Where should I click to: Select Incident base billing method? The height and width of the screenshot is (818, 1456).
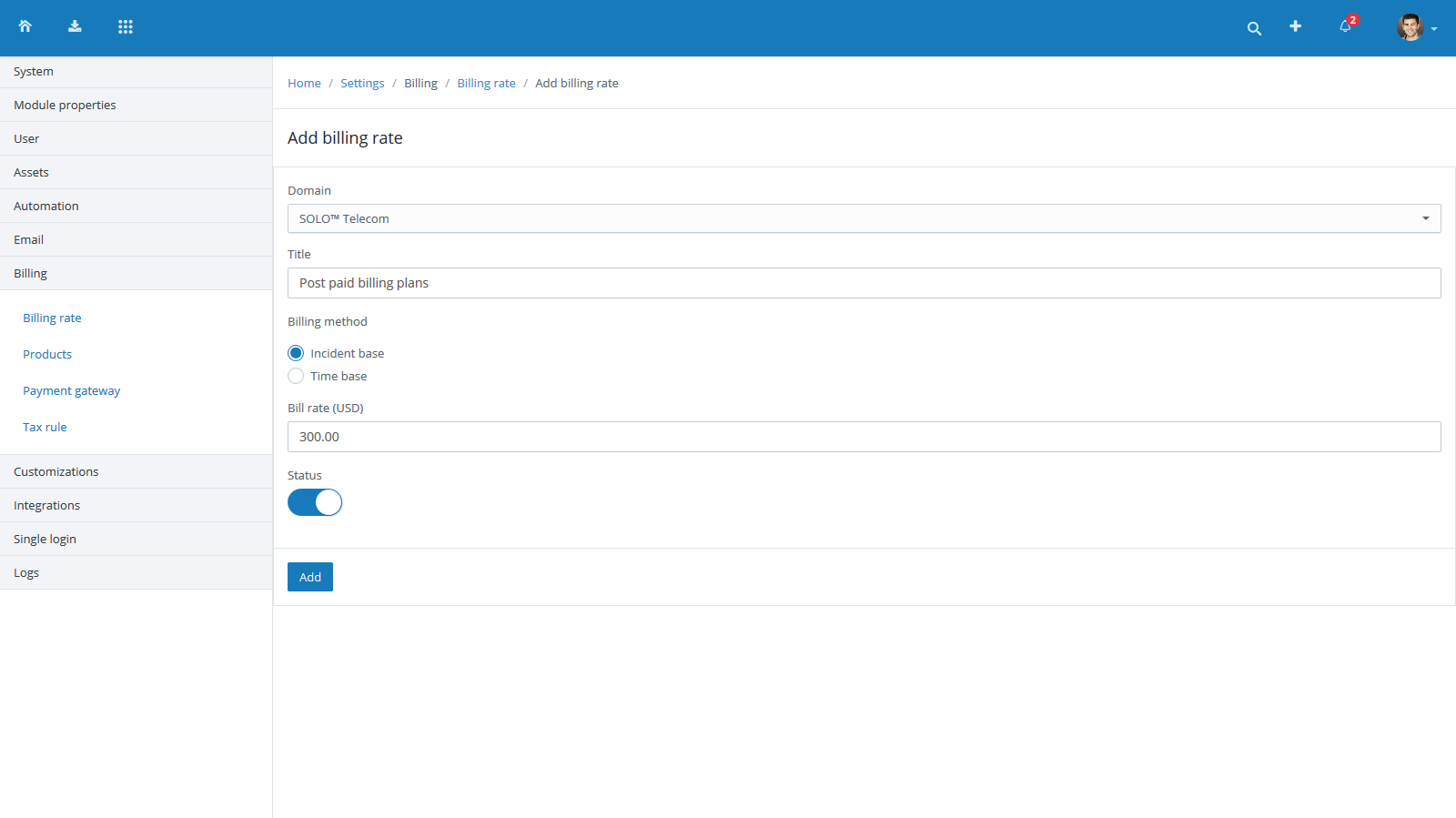coord(296,353)
